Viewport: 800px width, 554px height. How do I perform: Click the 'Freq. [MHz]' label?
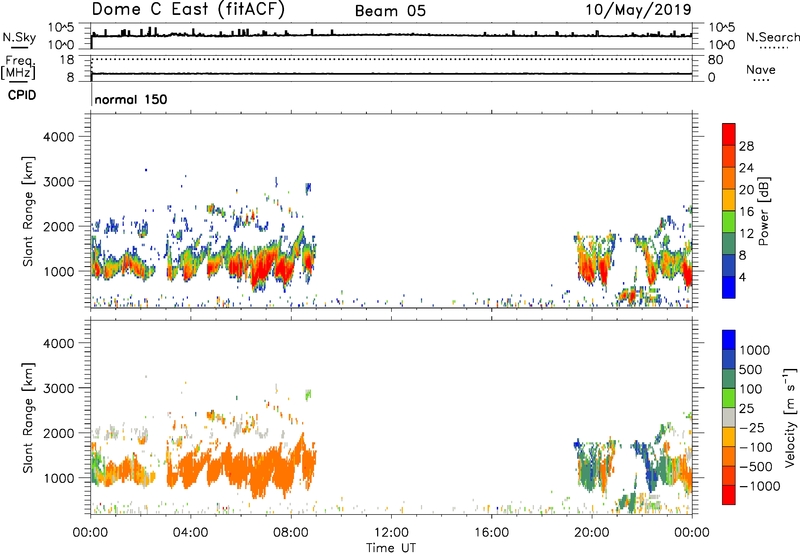click(18, 68)
